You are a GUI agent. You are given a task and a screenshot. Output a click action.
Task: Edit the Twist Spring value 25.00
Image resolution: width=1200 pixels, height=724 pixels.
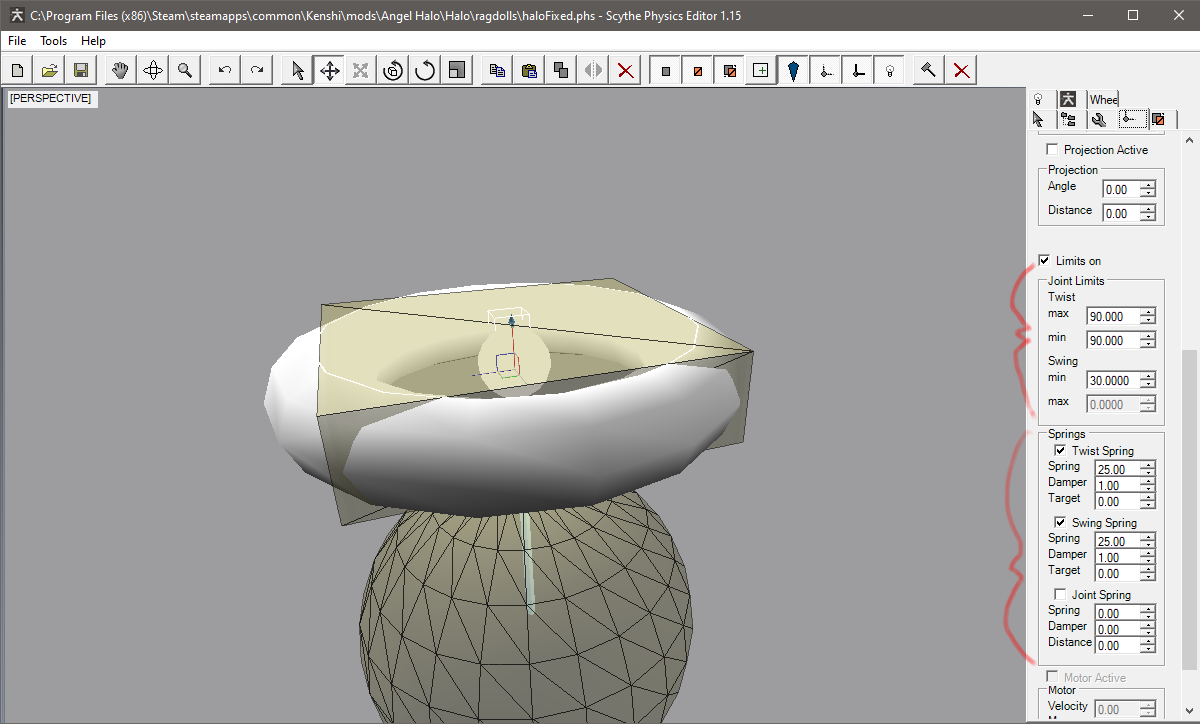[x=1117, y=469]
